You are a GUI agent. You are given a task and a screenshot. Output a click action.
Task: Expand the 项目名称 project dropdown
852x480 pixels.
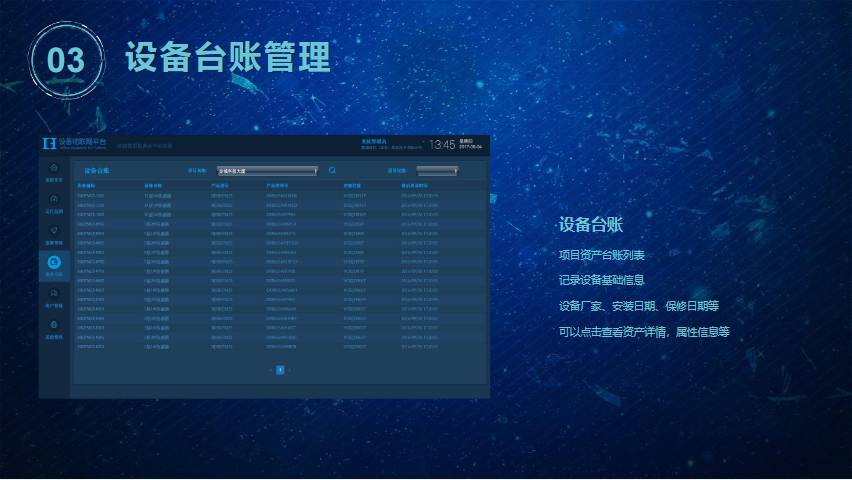point(267,171)
